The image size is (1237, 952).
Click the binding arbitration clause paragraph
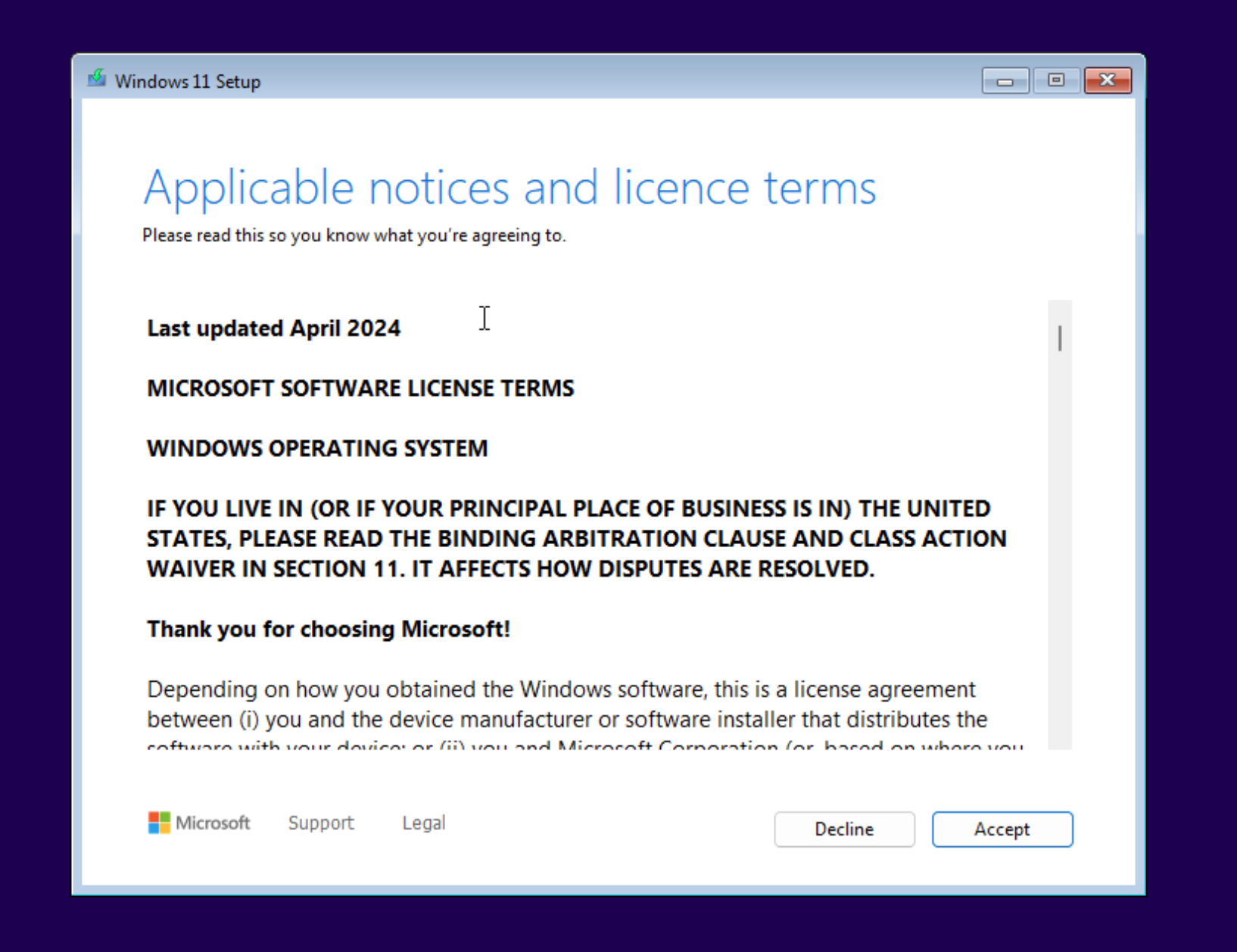pos(577,539)
